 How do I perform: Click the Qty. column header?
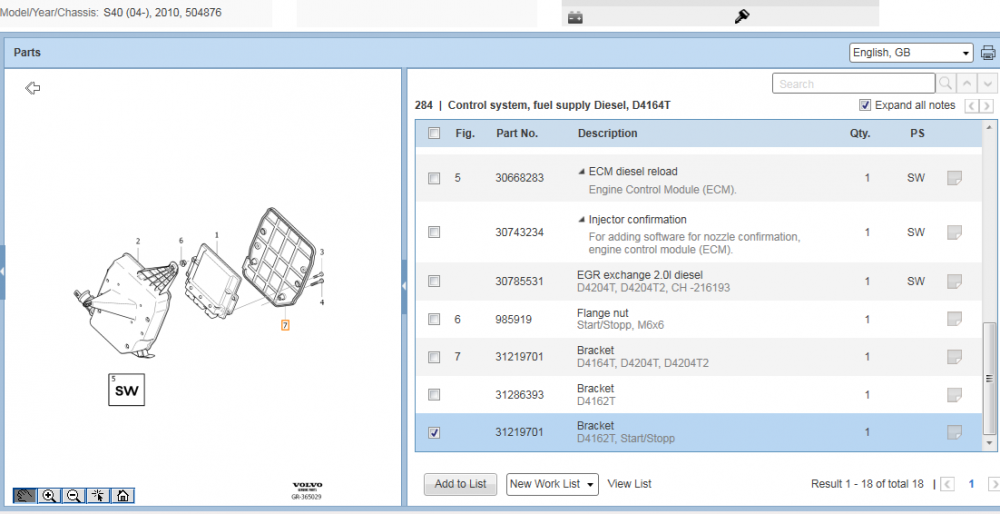point(860,133)
